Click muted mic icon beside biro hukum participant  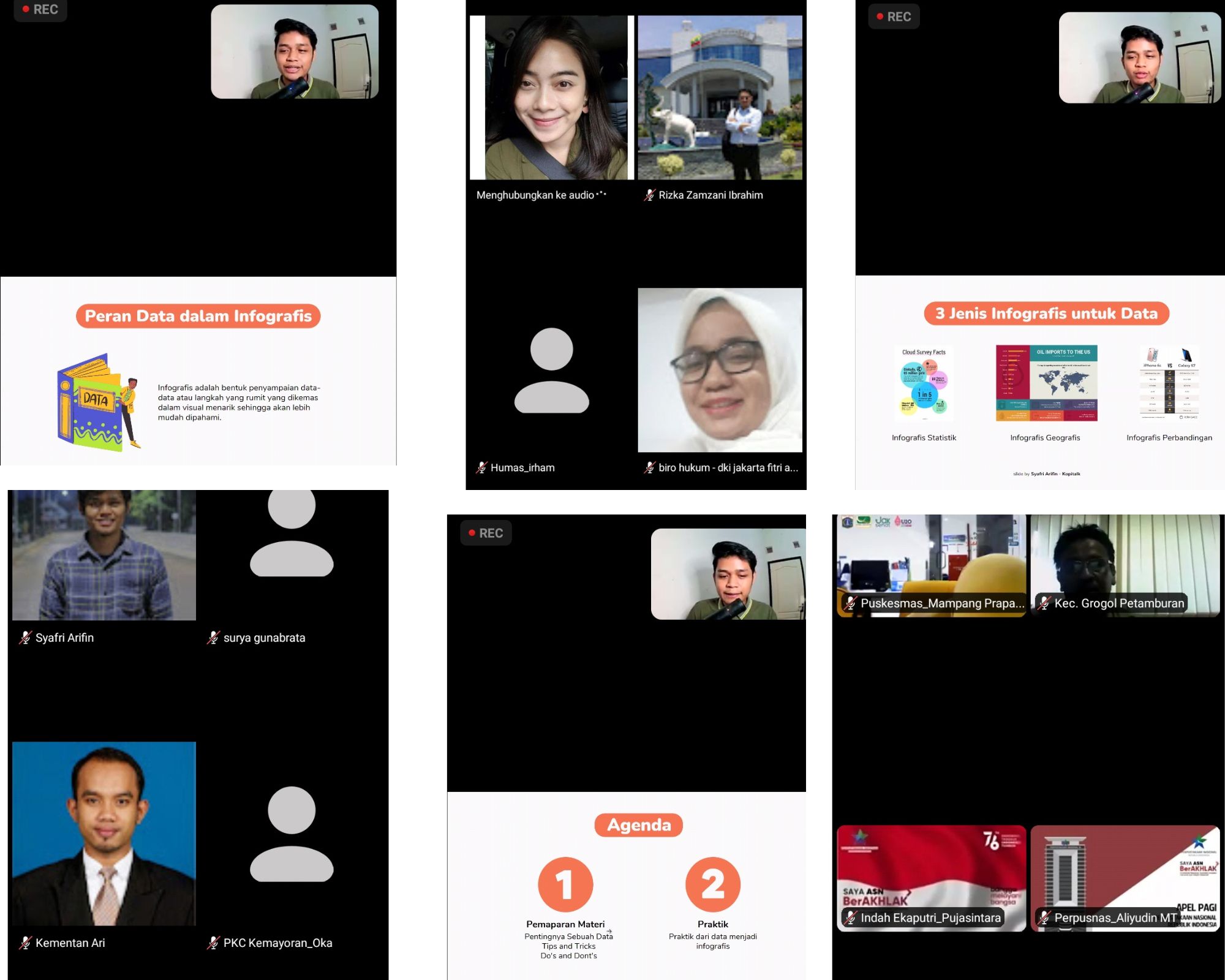[x=649, y=468]
